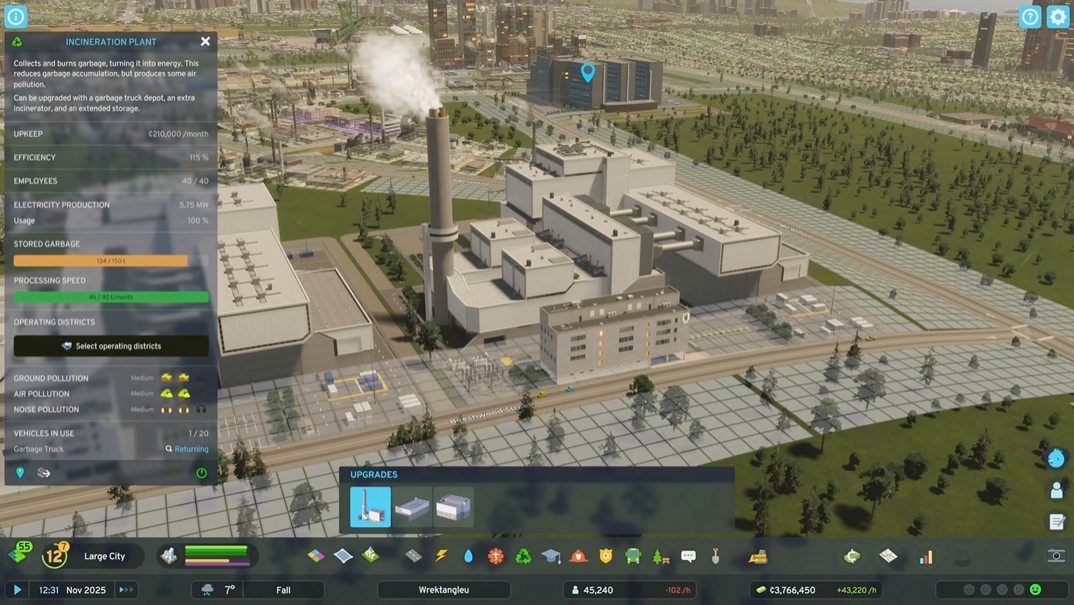Open the Garbage Management recycle menu
The image size is (1074, 605).
523,556
